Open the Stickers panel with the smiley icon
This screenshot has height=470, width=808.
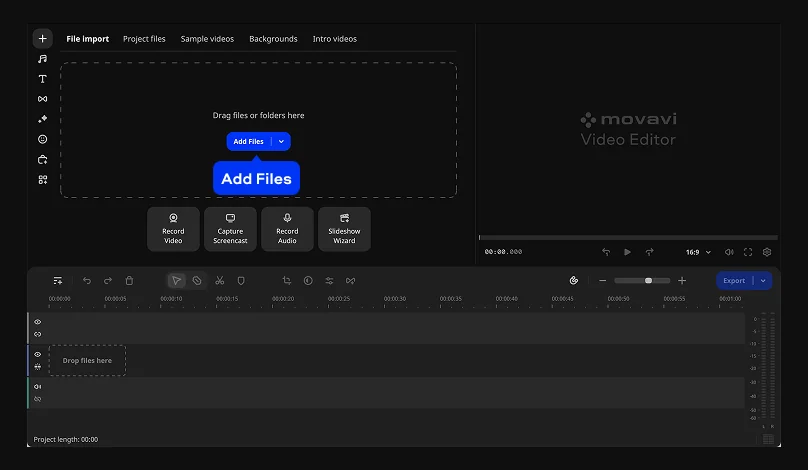click(42, 139)
